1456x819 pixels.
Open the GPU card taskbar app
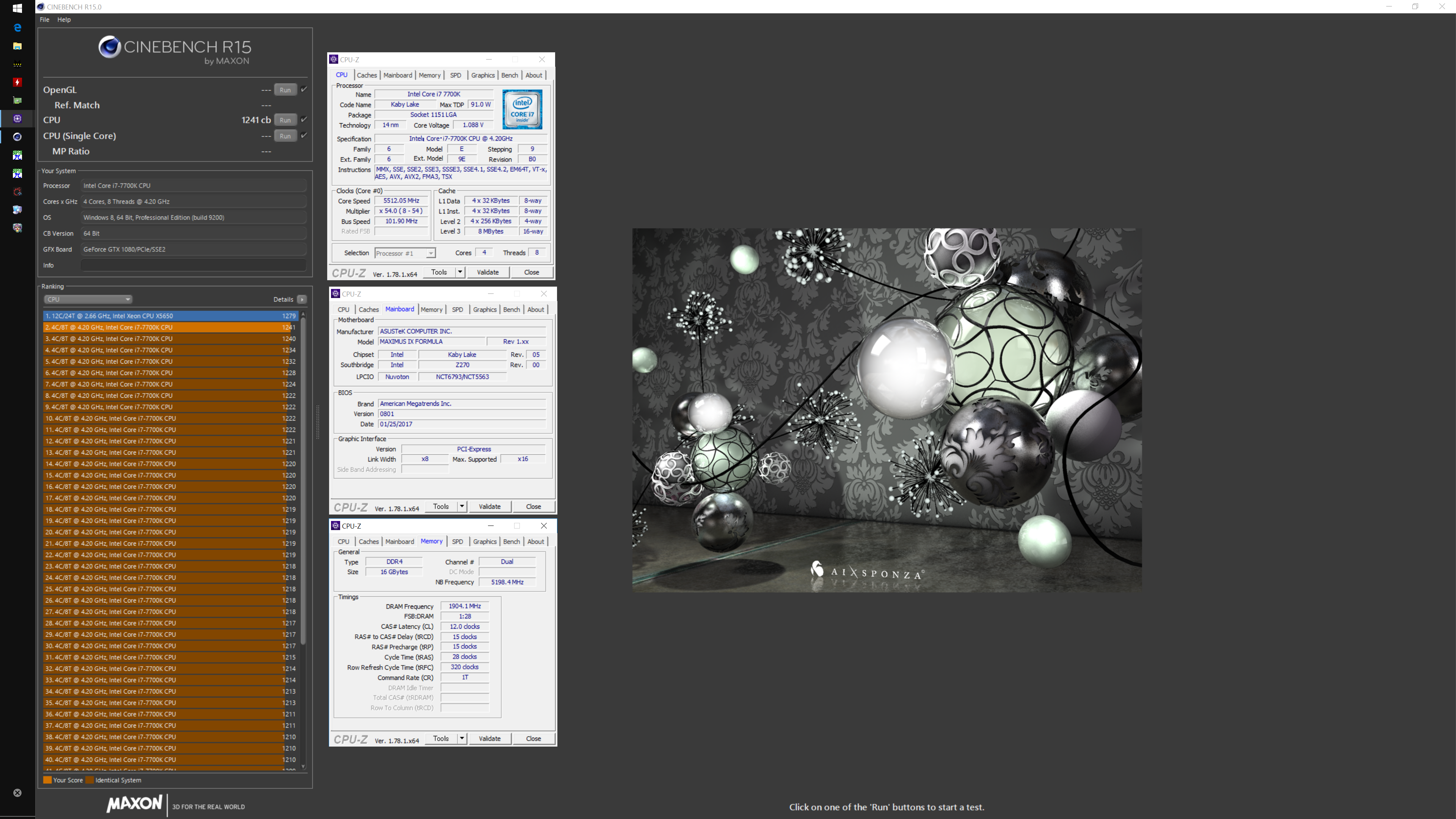pyautogui.click(x=17, y=100)
